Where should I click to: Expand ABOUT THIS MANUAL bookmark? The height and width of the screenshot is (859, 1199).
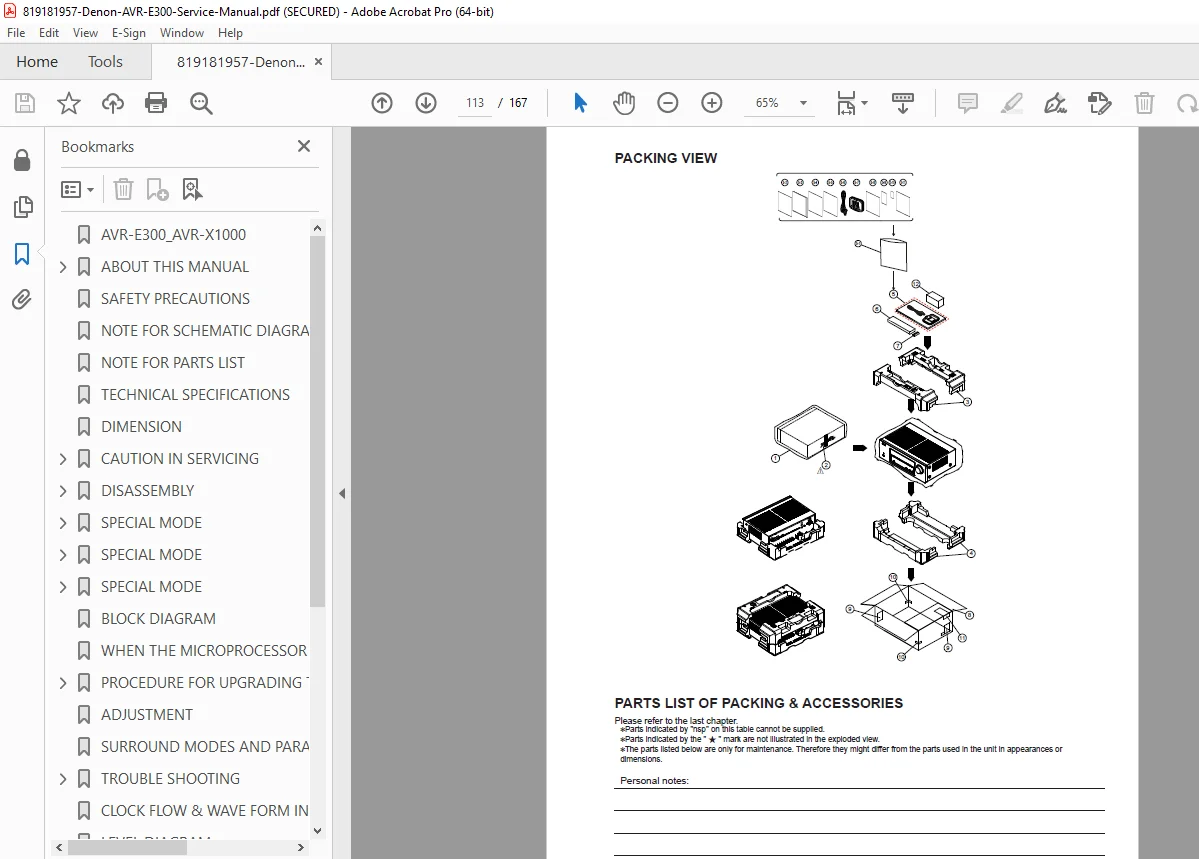(63, 267)
